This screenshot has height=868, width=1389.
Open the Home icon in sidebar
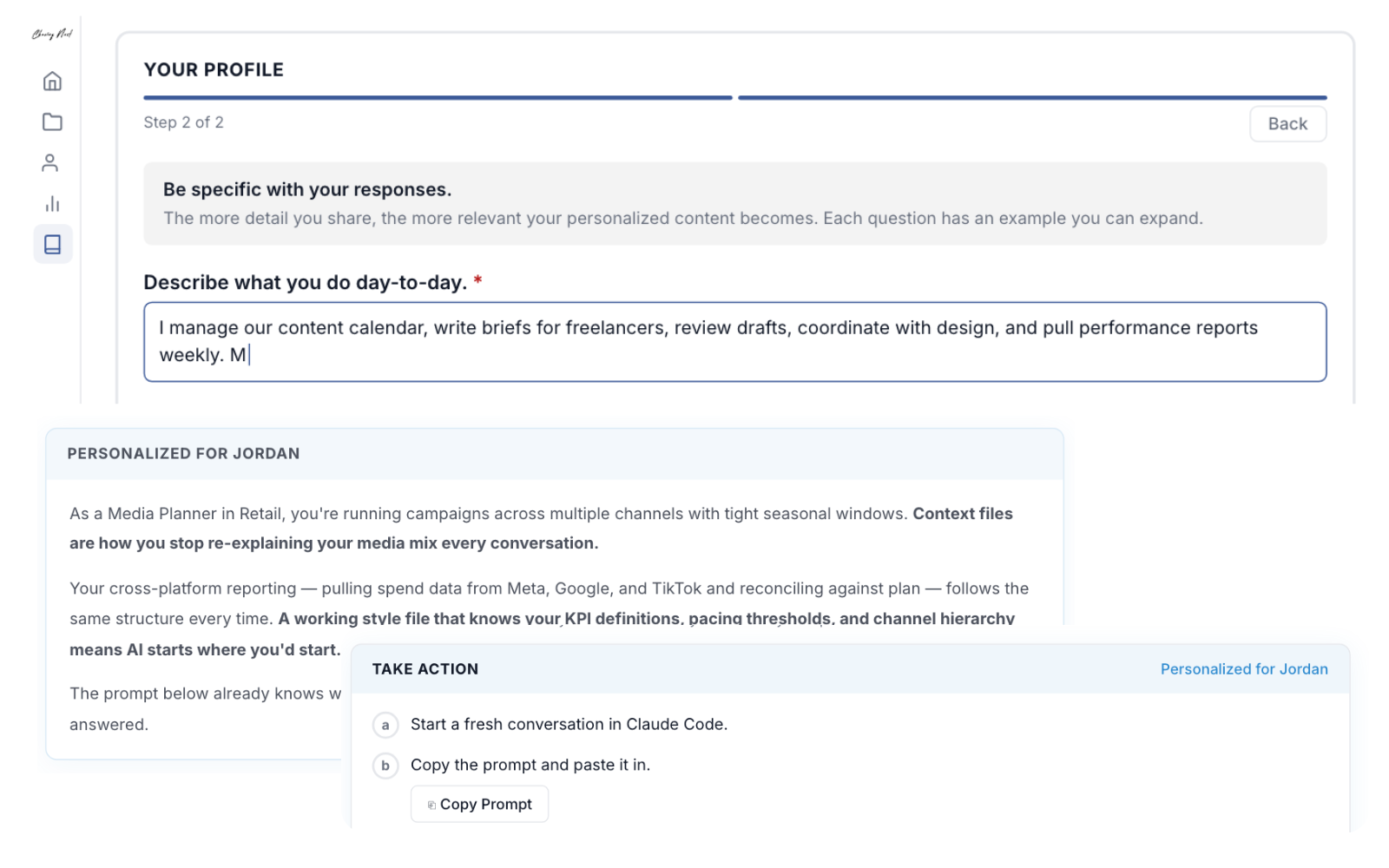click(x=52, y=81)
